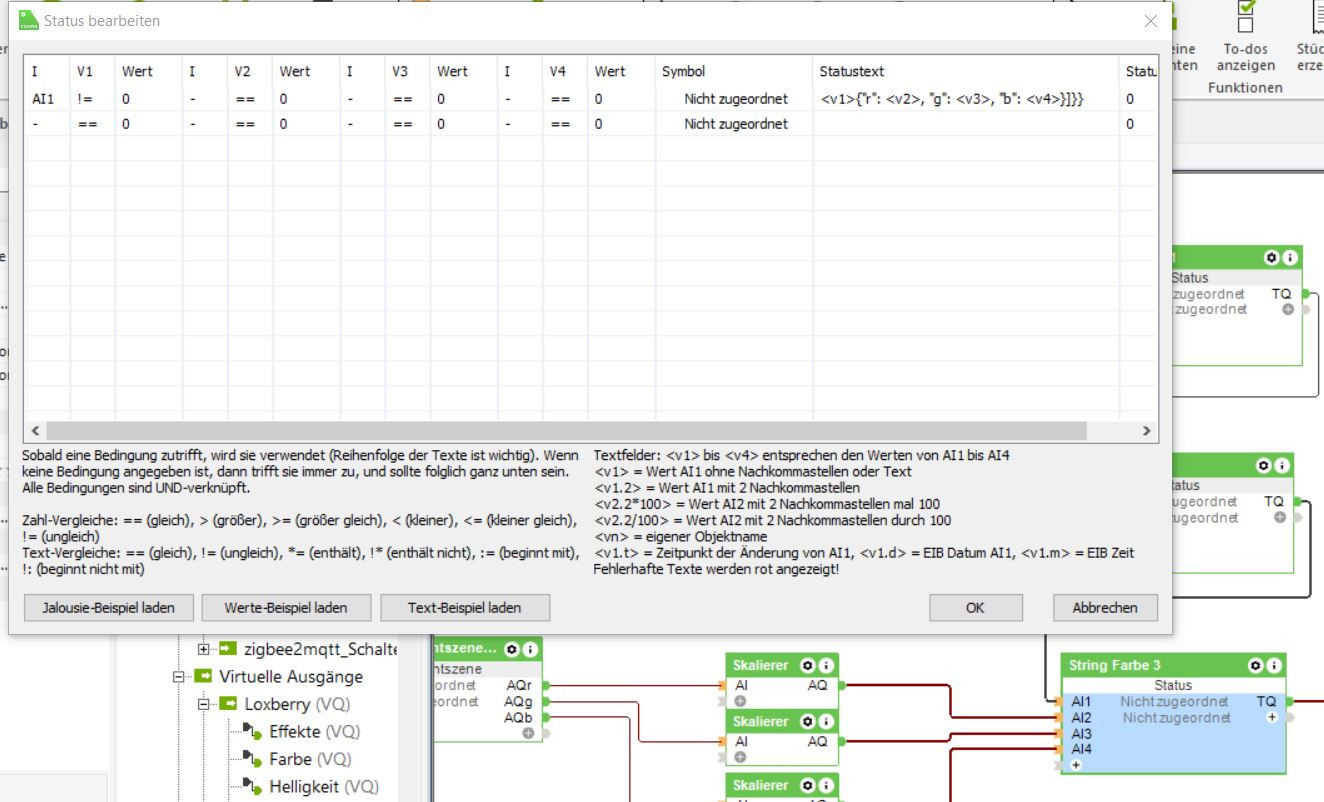Open the gear icon on the lowest Skalierer block
The height and width of the screenshot is (802, 1324).
[x=806, y=784]
